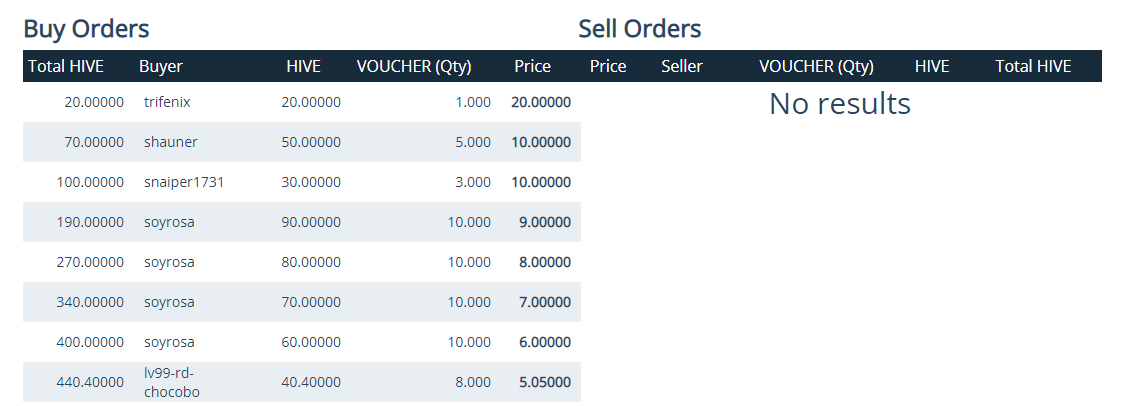
Task: Select the 20.00000 price in trifenix row
Action: (x=541, y=102)
